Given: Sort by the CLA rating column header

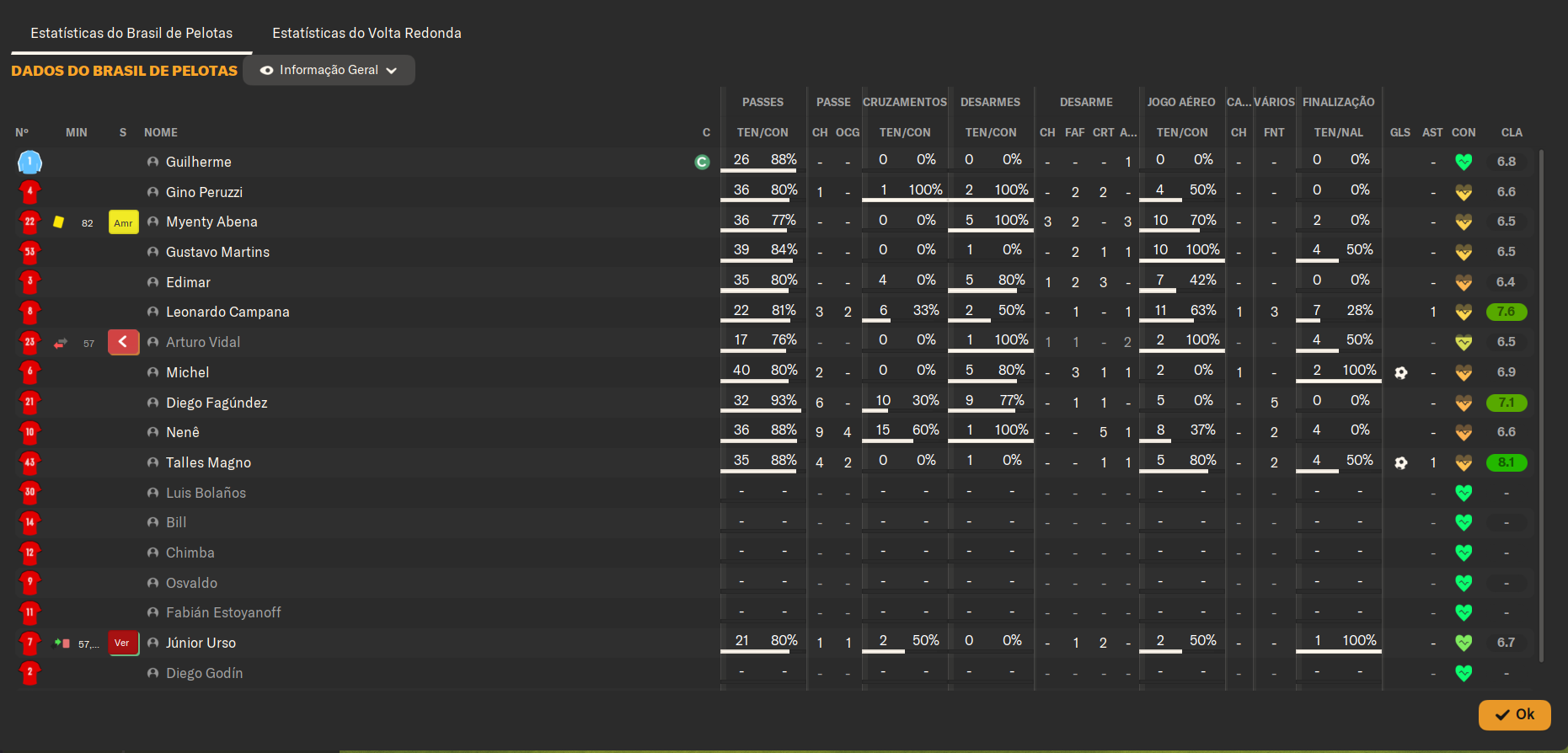Looking at the screenshot, I should coord(1512,132).
